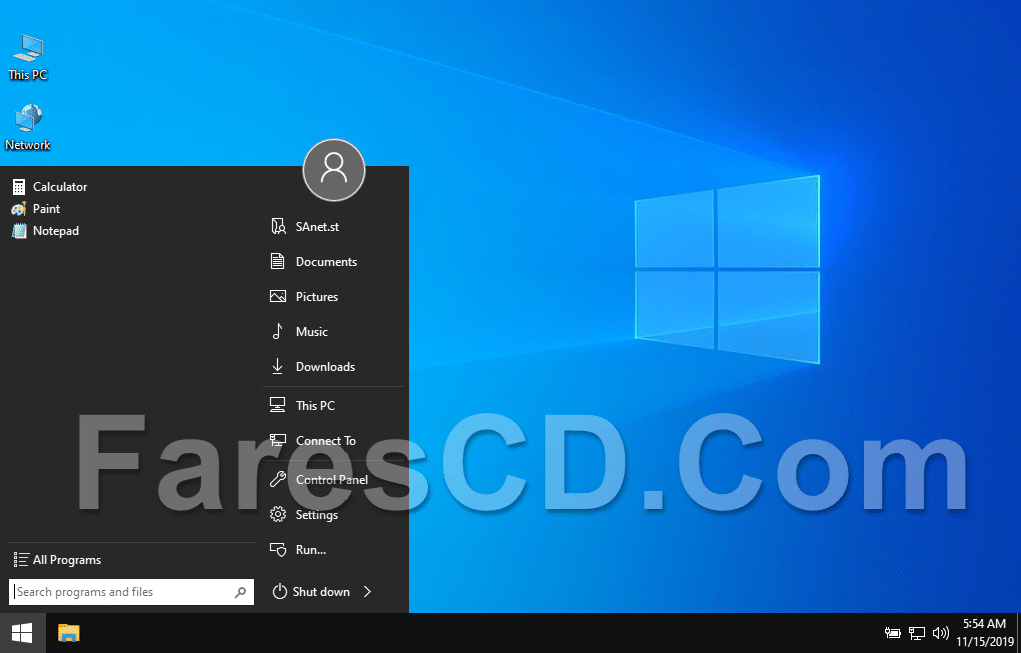Click the network tray icon
The image size is (1021, 653).
coord(917,633)
